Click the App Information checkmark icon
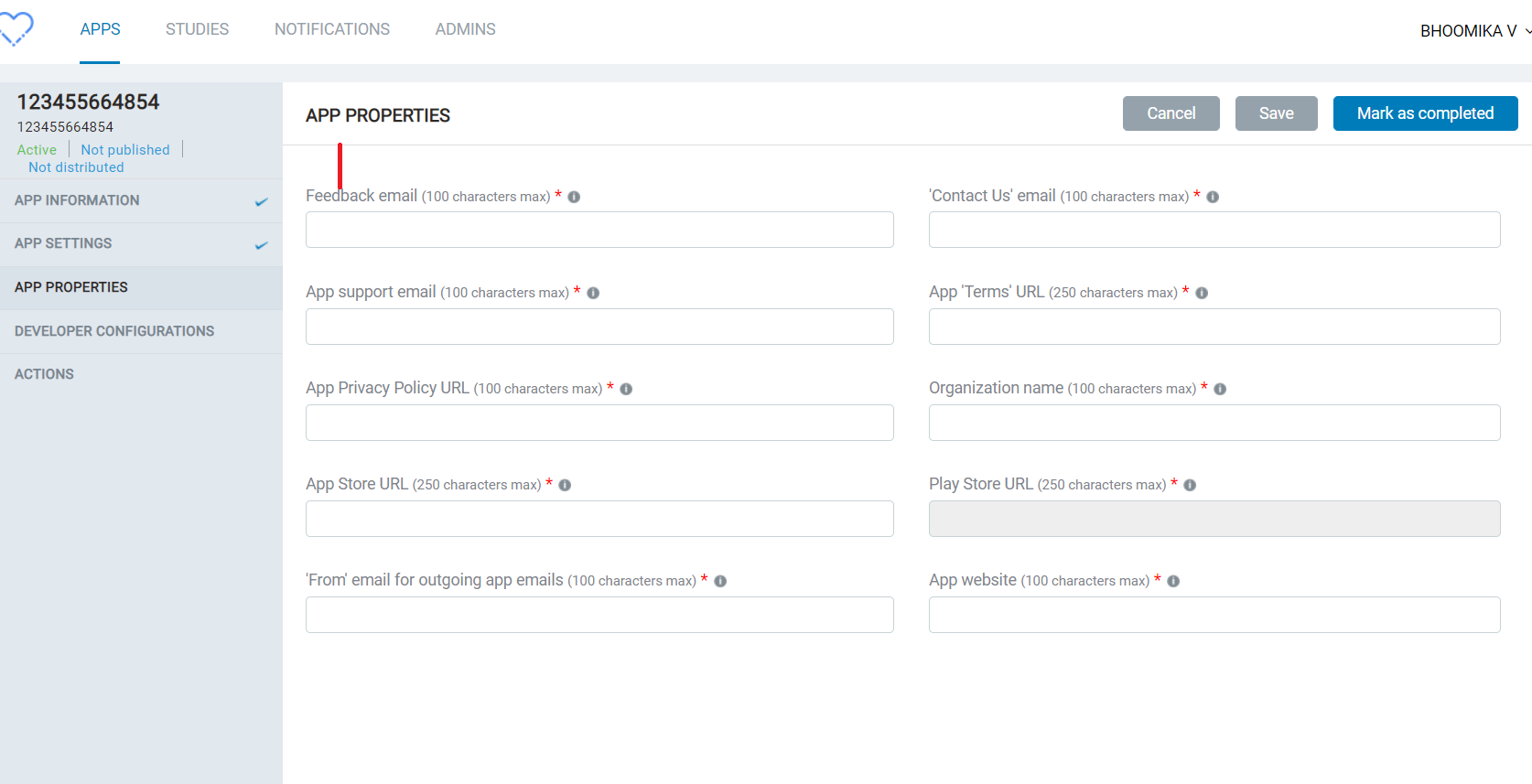1532x784 pixels. point(261,201)
